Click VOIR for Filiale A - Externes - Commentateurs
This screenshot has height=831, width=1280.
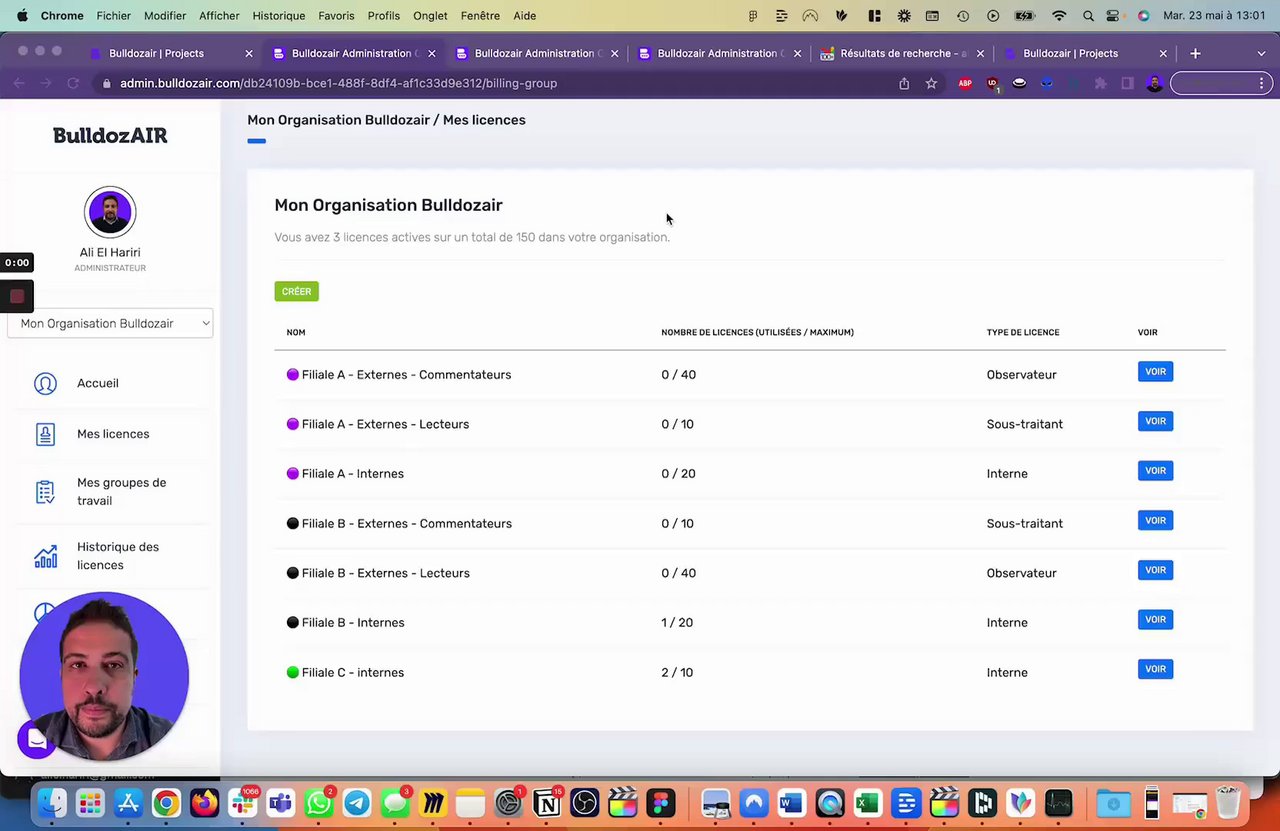(1155, 372)
